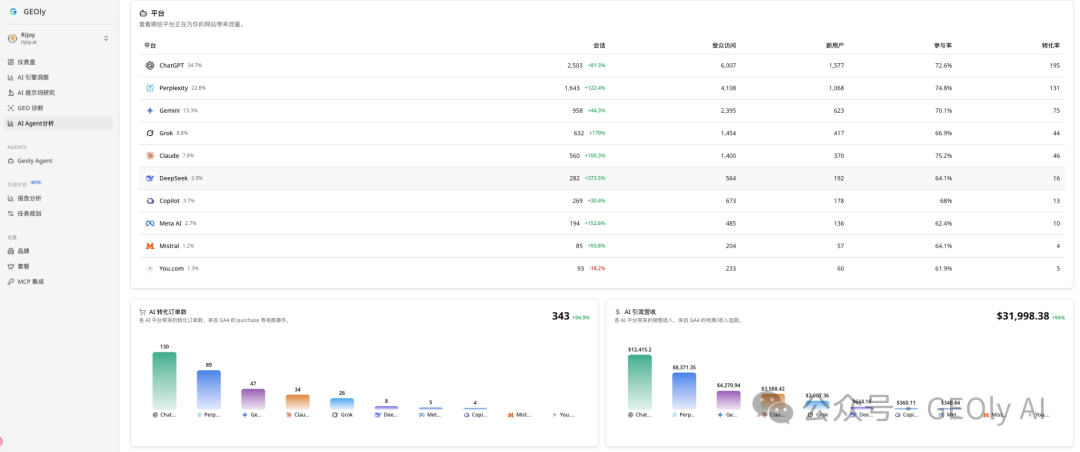Open the Rijoy workspace switcher chevron
Image resolution: width=1080 pixels, height=452 pixels.
(106, 39)
